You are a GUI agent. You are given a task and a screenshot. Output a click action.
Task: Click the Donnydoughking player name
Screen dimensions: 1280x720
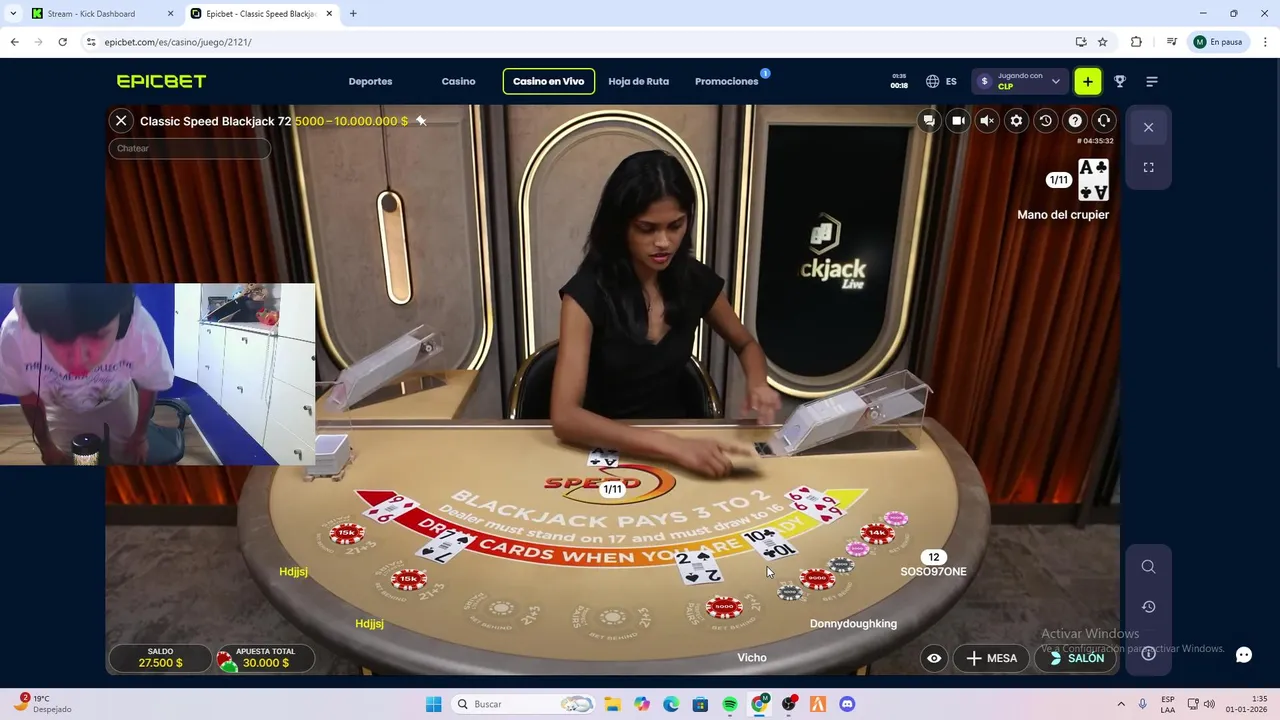click(x=853, y=624)
